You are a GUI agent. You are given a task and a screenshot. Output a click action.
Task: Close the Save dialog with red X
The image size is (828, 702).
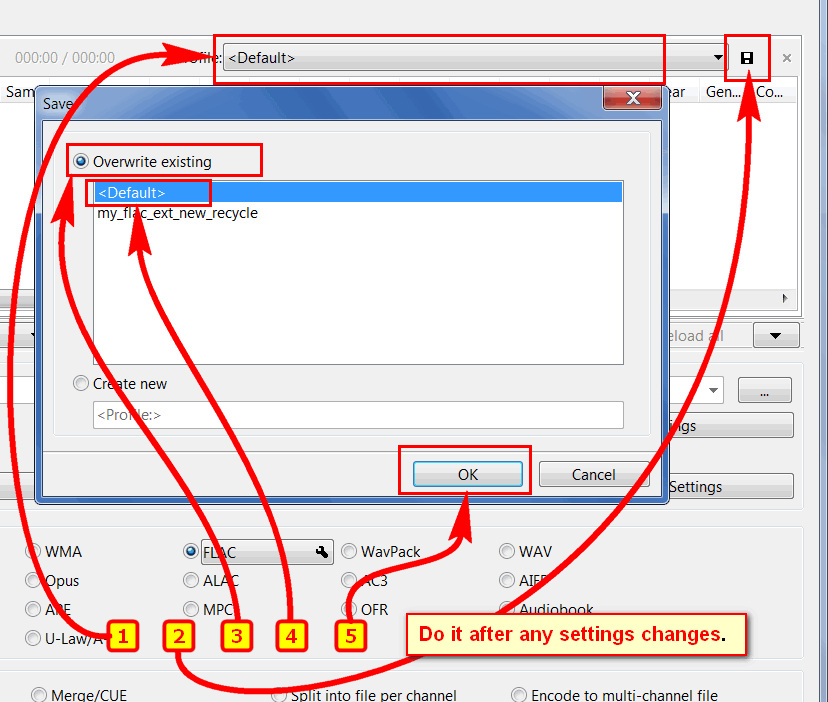[x=632, y=98]
